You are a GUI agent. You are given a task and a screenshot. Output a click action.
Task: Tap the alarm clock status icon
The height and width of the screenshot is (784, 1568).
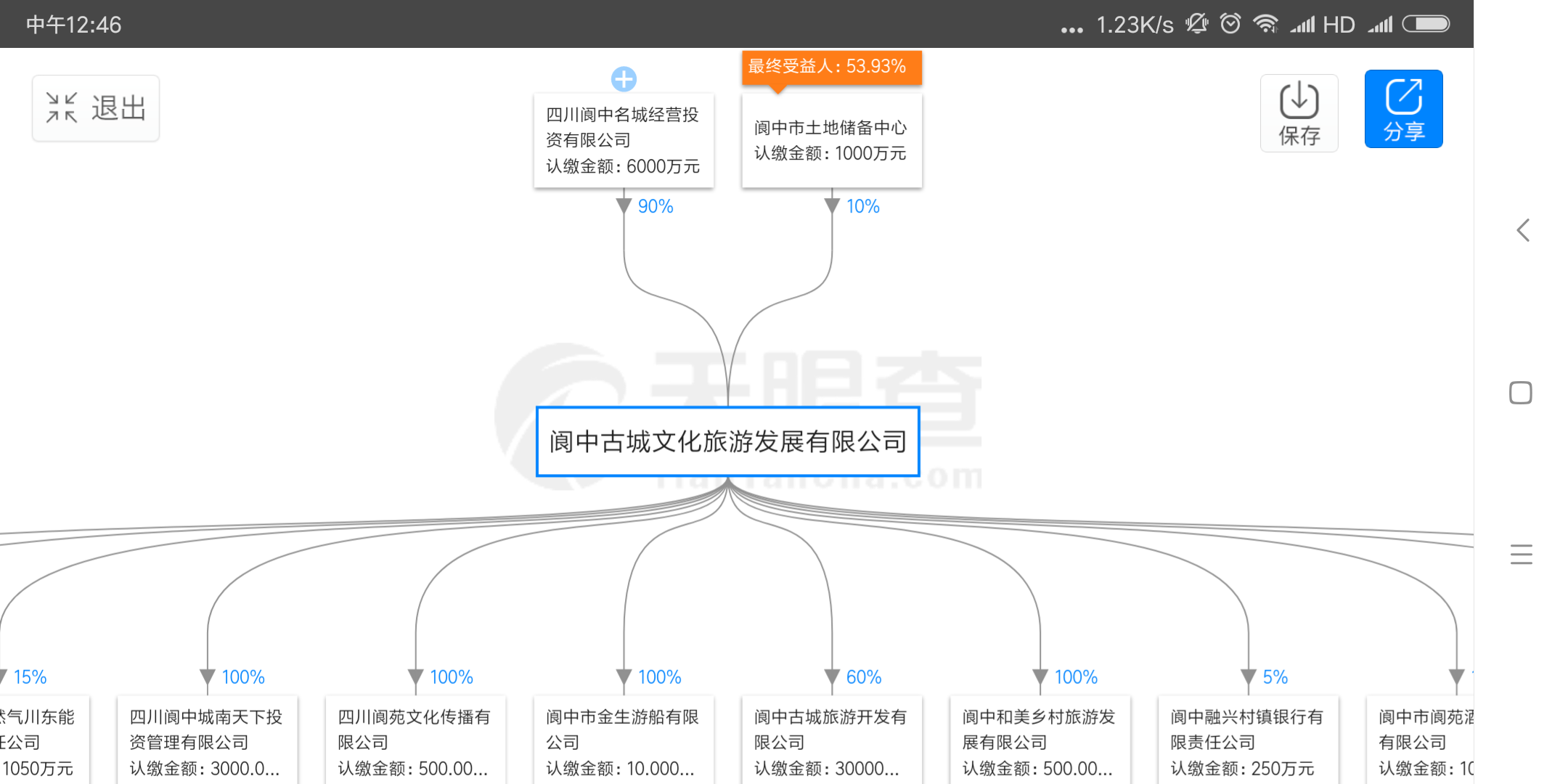click(x=1230, y=24)
